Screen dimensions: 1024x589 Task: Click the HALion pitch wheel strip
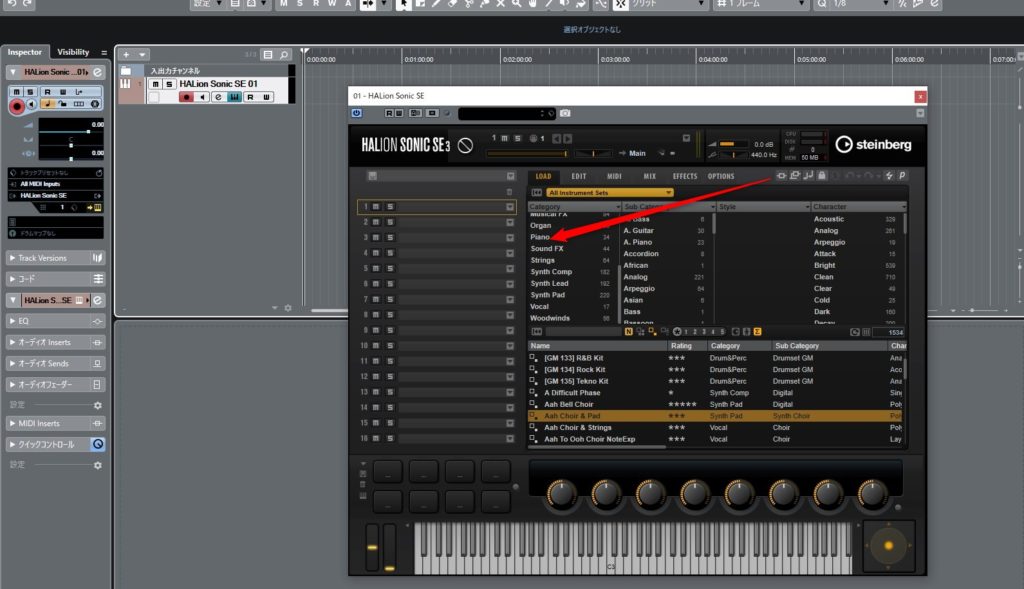coord(372,549)
